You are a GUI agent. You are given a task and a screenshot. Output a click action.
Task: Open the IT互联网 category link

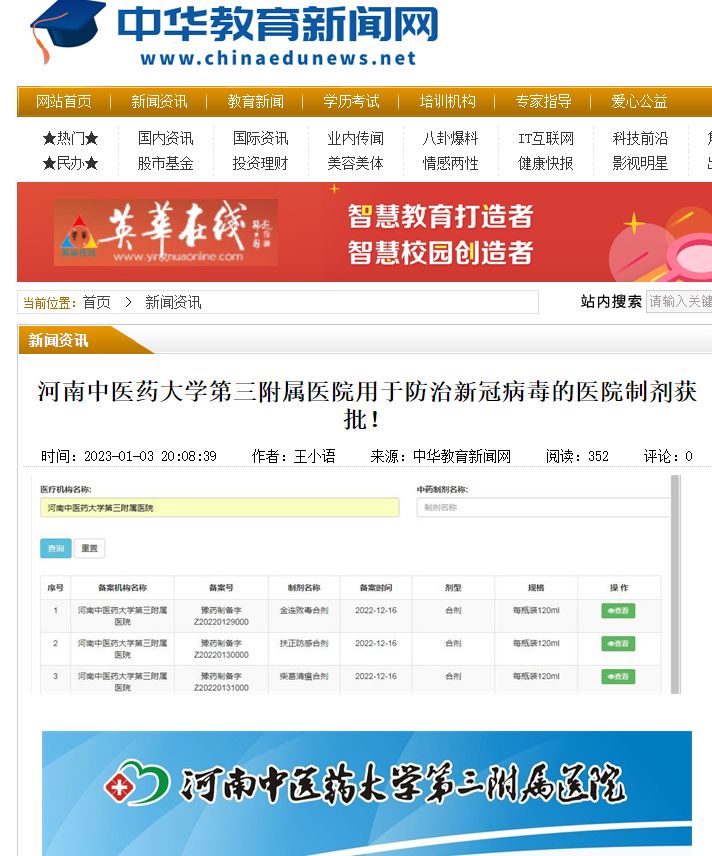tap(546, 138)
